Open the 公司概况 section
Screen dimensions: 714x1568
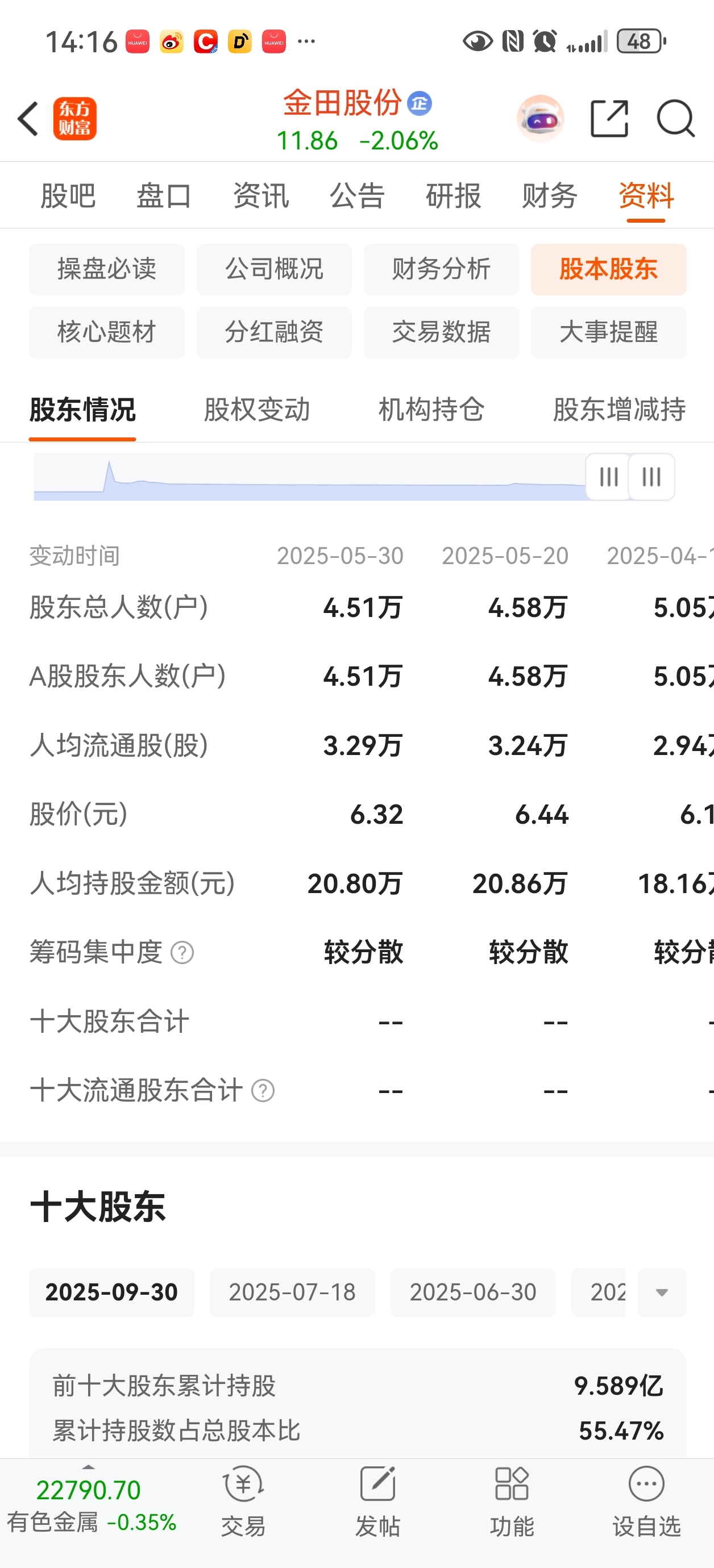click(274, 269)
